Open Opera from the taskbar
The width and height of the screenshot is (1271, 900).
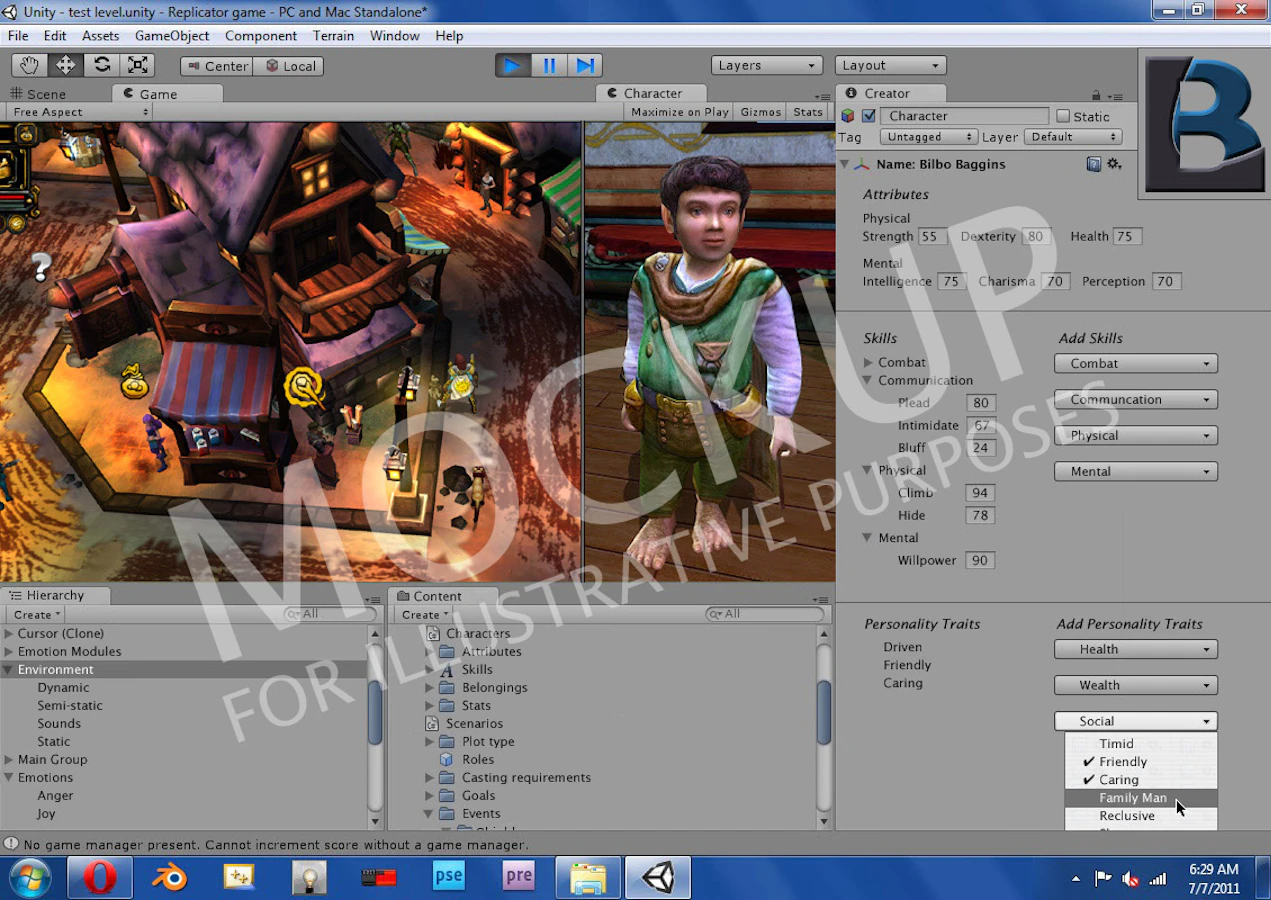click(x=100, y=877)
